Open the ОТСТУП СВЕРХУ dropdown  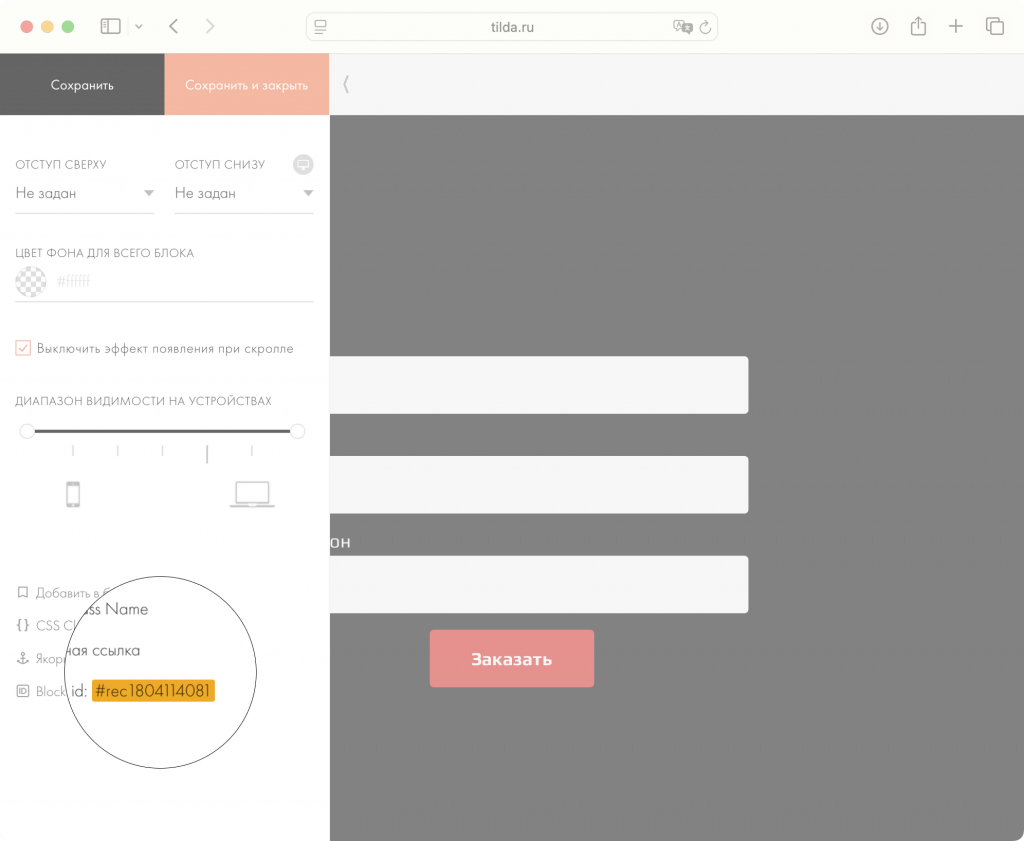coord(85,193)
